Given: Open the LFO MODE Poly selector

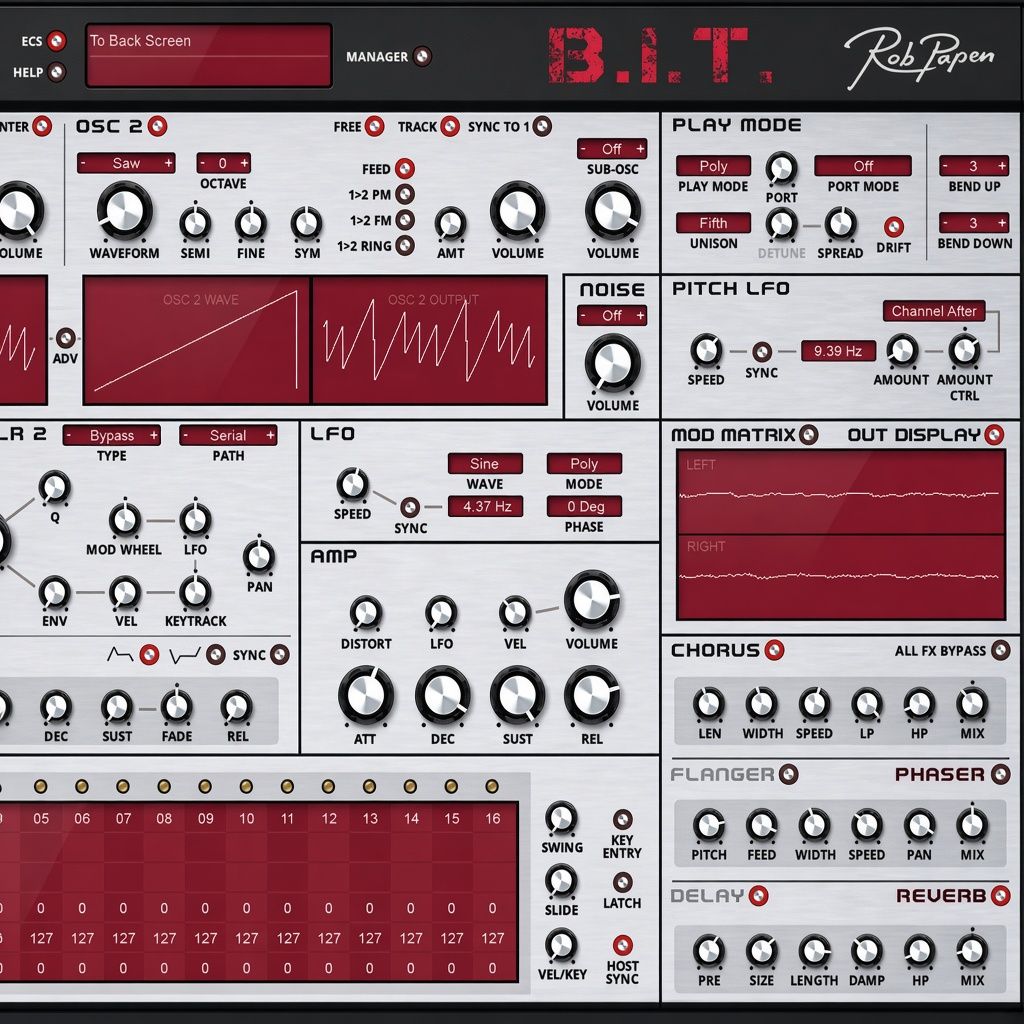Looking at the screenshot, I should 584,464.
